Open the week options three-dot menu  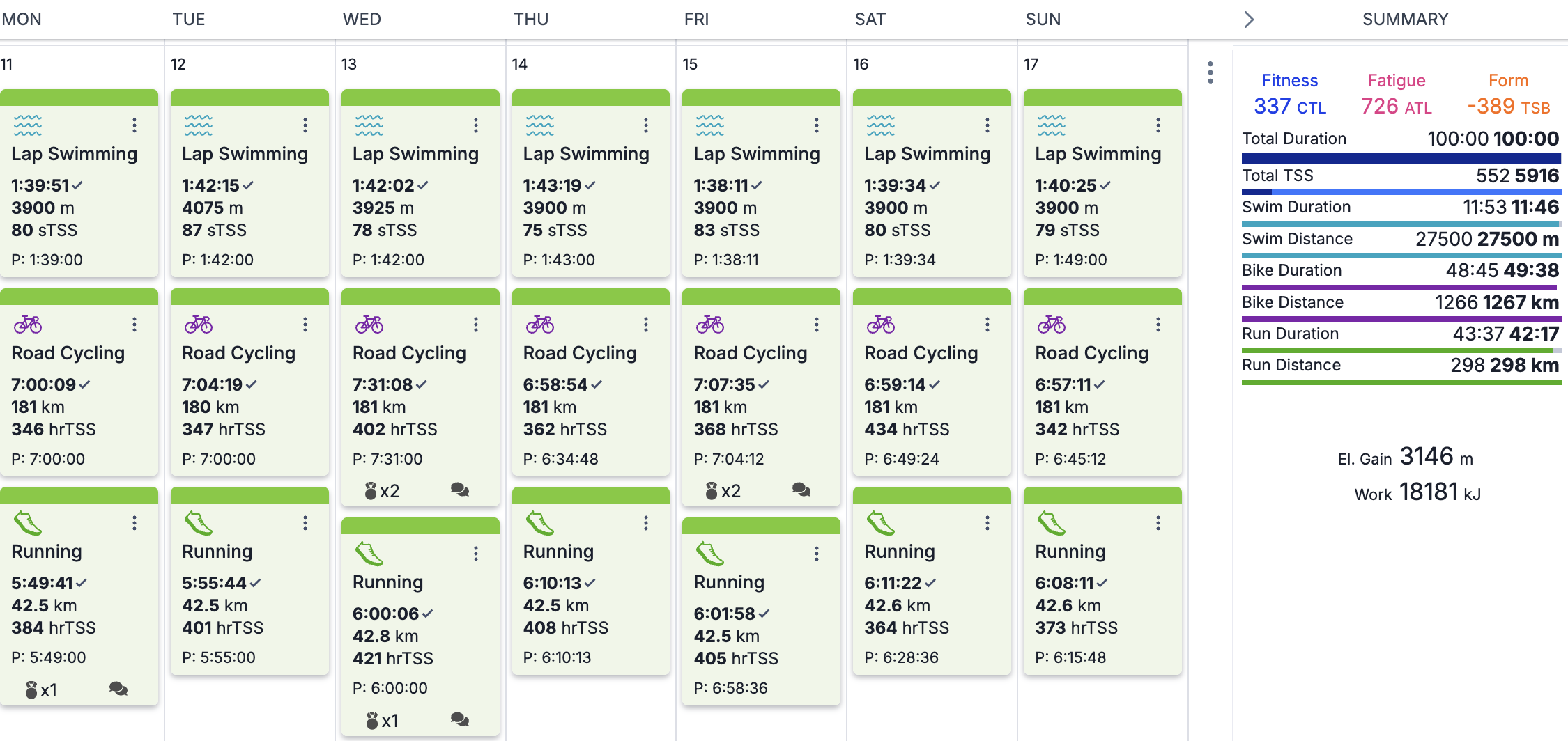pyautogui.click(x=1210, y=72)
